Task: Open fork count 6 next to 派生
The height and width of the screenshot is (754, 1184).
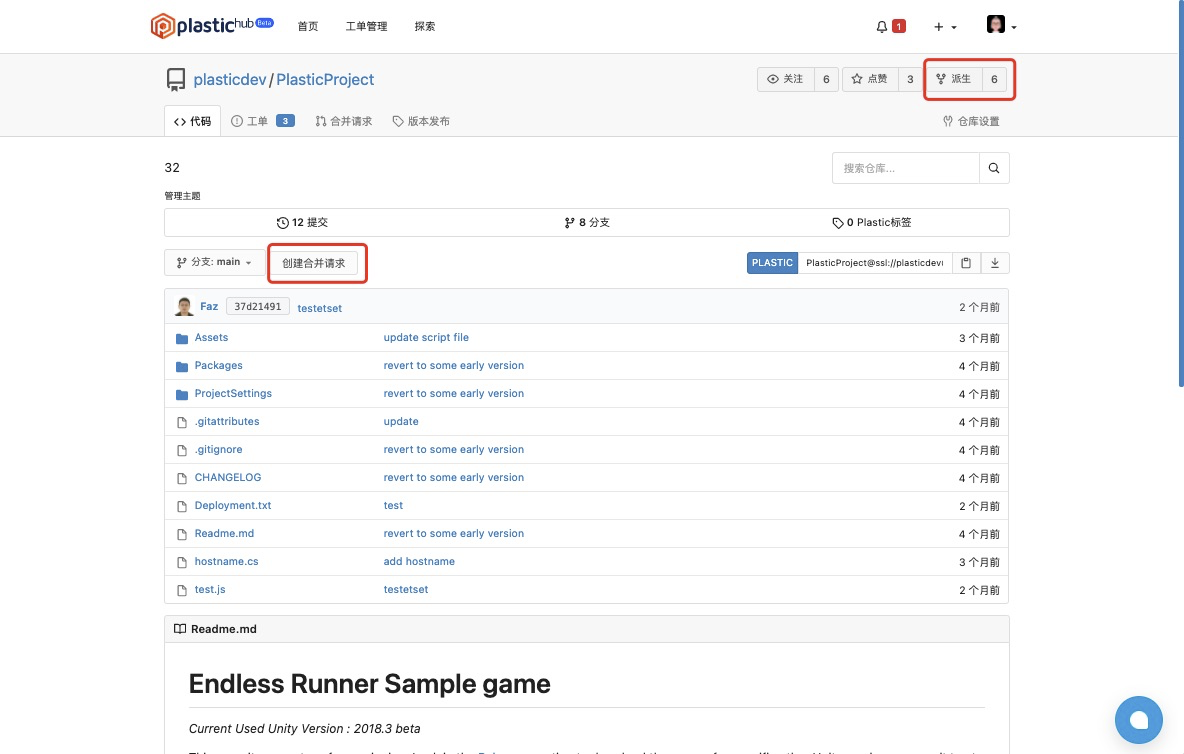Action: [994, 79]
